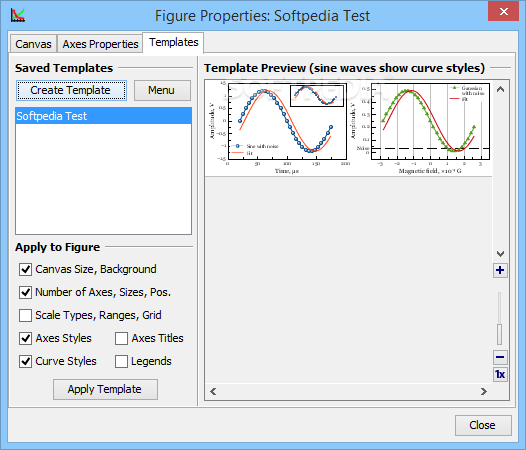
Task: Uncheck Canvas Size, Background checkbox
Action: point(25,269)
